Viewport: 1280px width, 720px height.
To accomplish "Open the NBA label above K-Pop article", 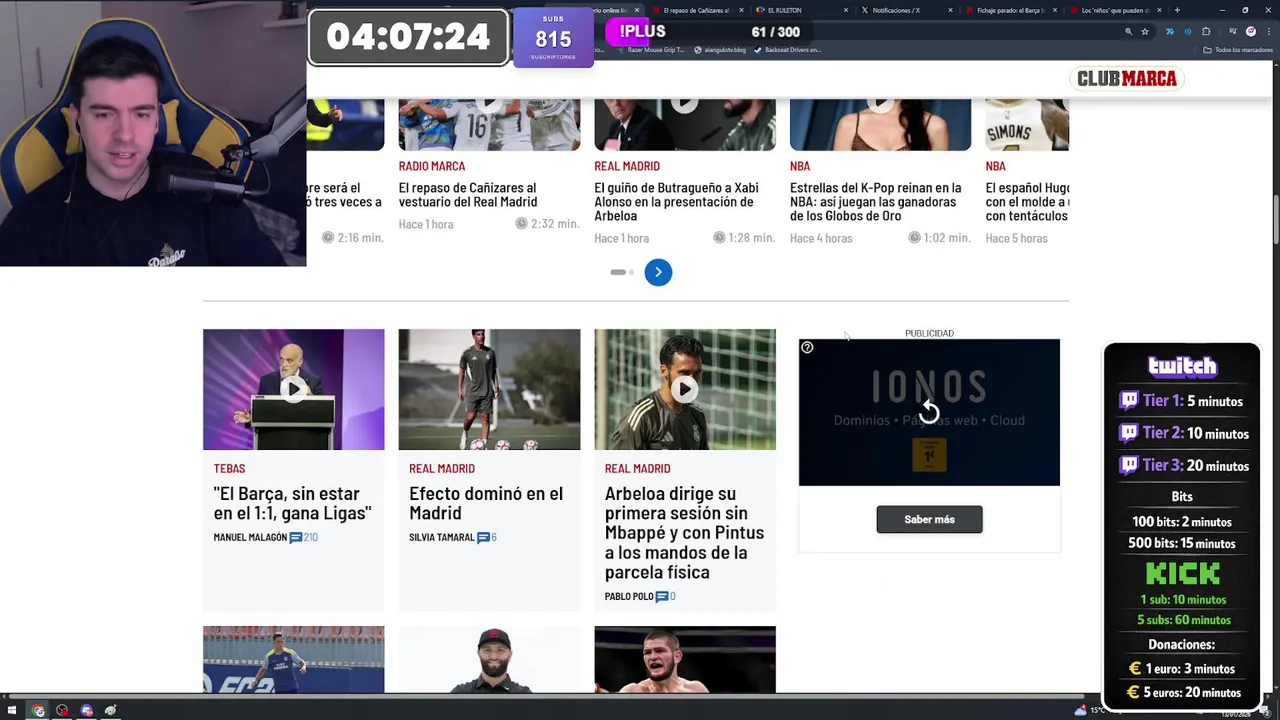I will (800, 166).
